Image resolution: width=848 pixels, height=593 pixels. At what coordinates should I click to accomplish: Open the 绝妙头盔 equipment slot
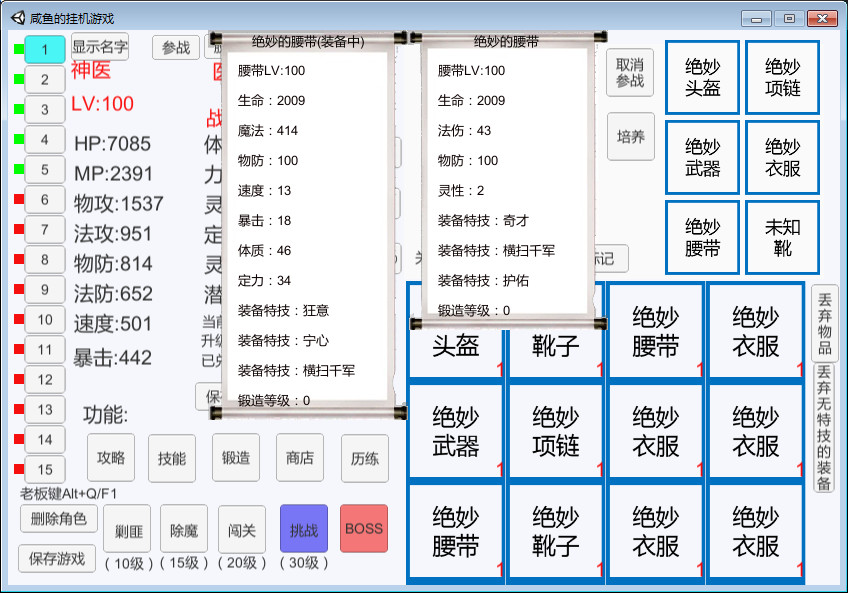(702, 77)
